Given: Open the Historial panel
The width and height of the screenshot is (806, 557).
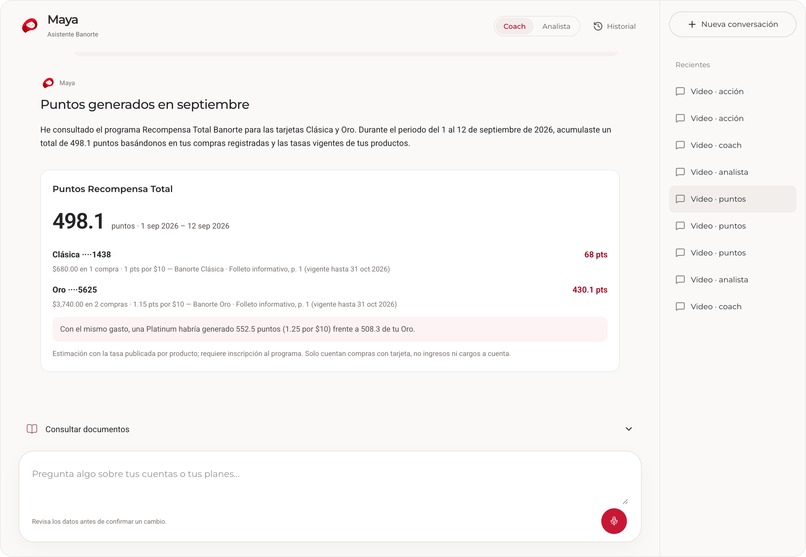Looking at the screenshot, I should click(615, 26).
